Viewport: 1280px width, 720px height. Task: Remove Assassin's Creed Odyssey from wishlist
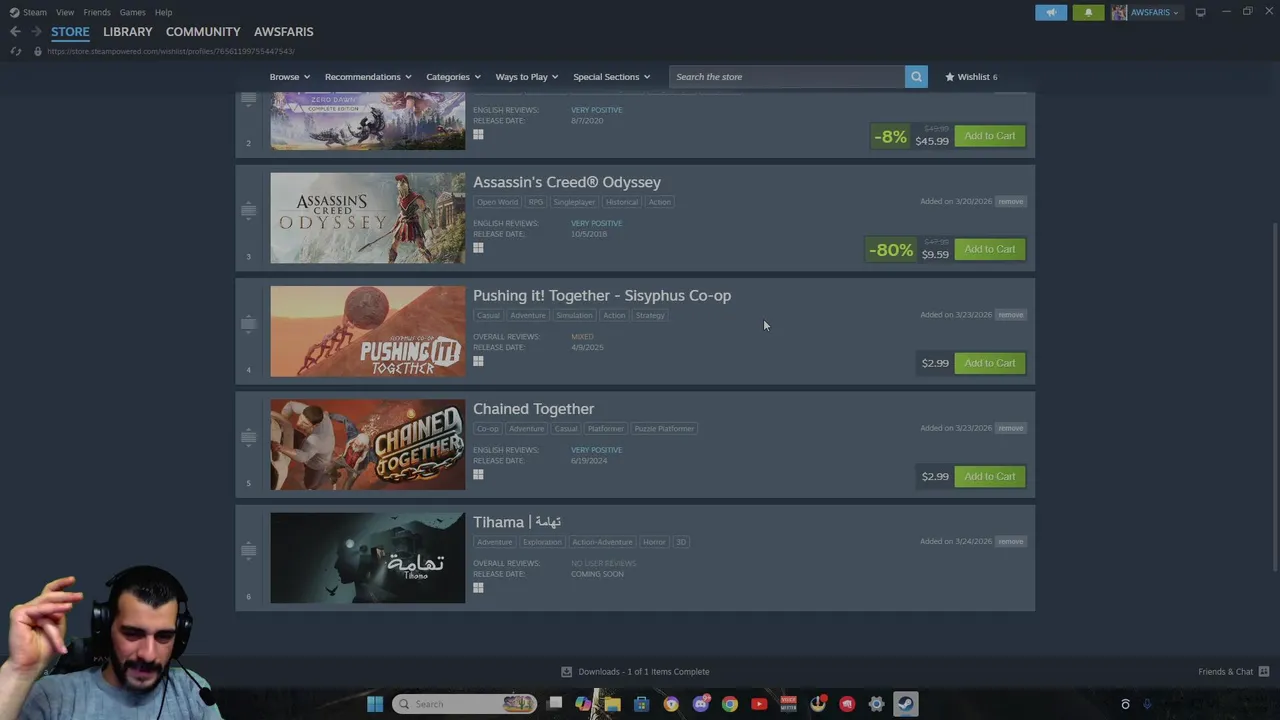tap(1010, 201)
